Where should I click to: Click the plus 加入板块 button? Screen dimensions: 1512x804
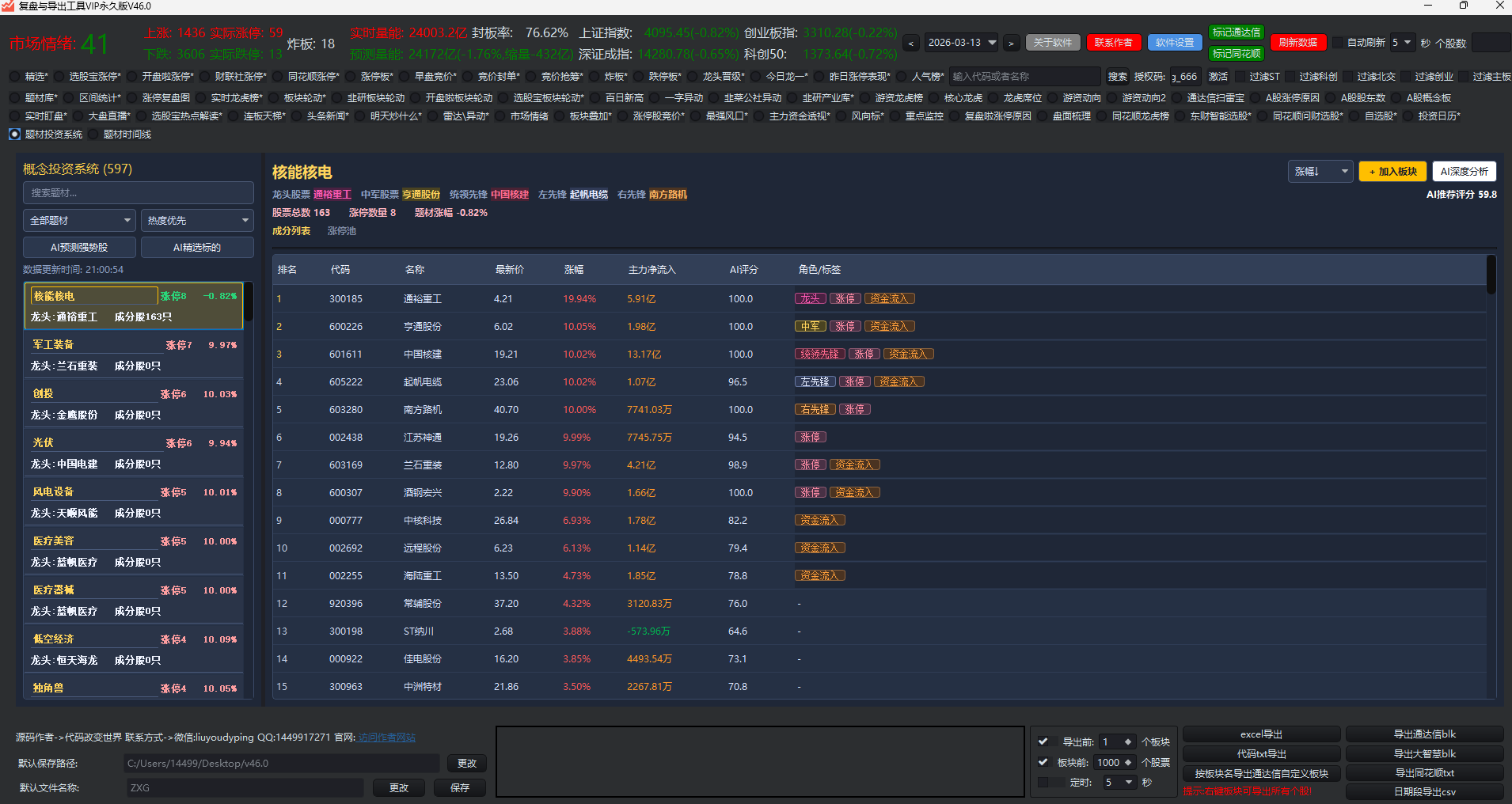(x=1392, y=172)
